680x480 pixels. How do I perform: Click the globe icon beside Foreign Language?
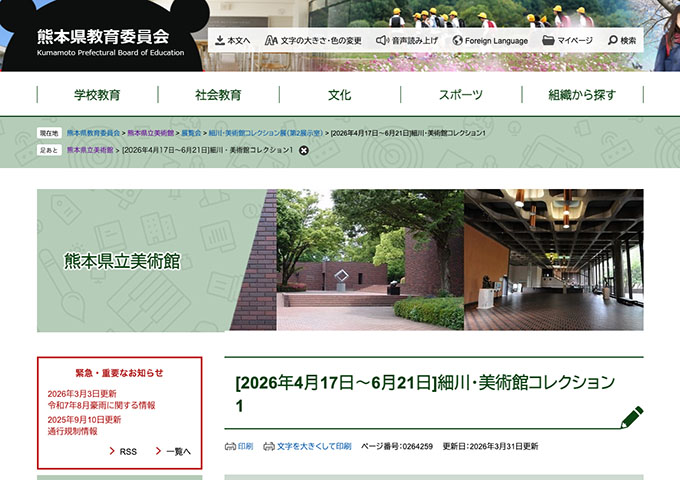coord(458,40)
